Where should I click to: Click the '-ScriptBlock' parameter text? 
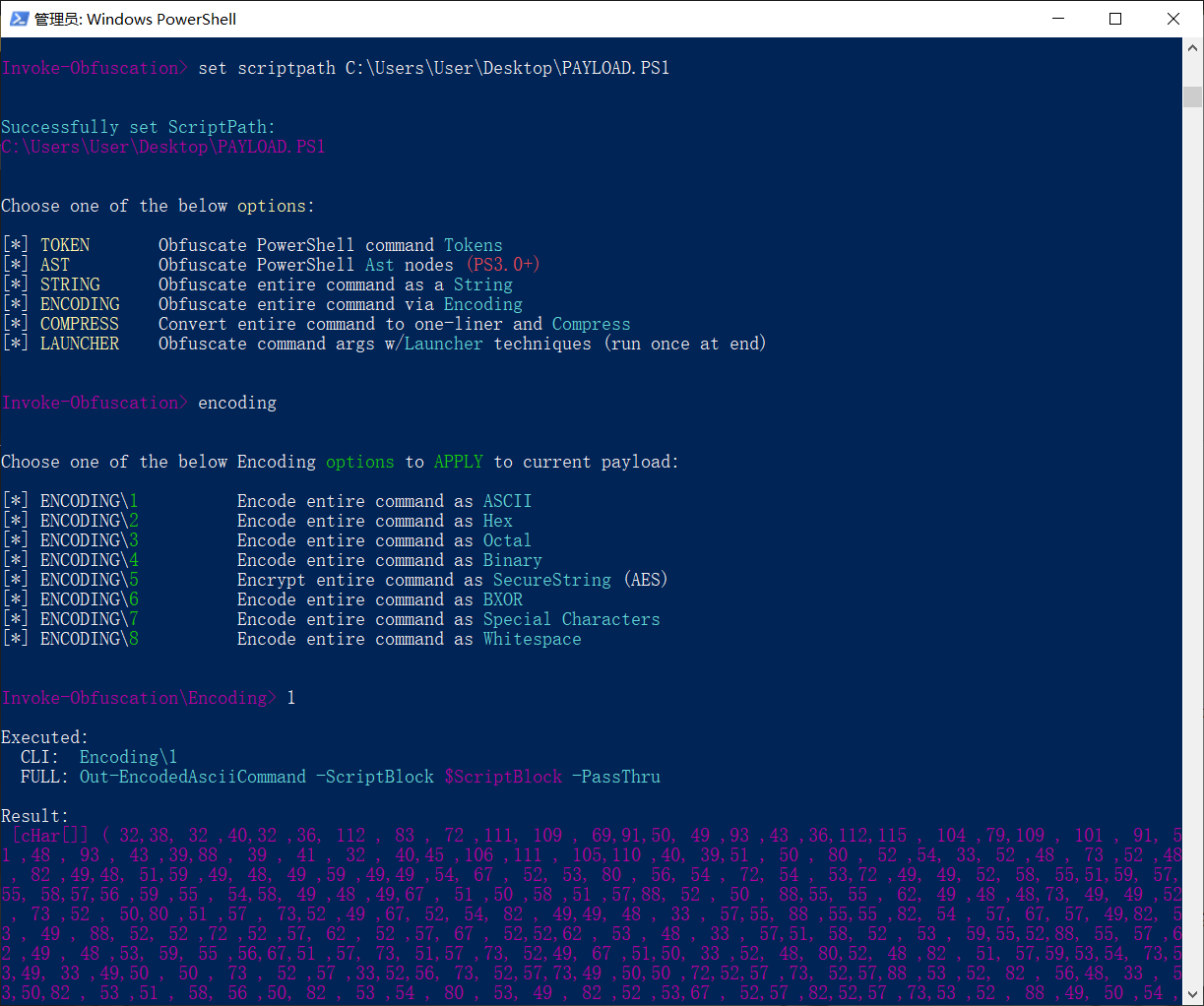[x=375, y=777]
